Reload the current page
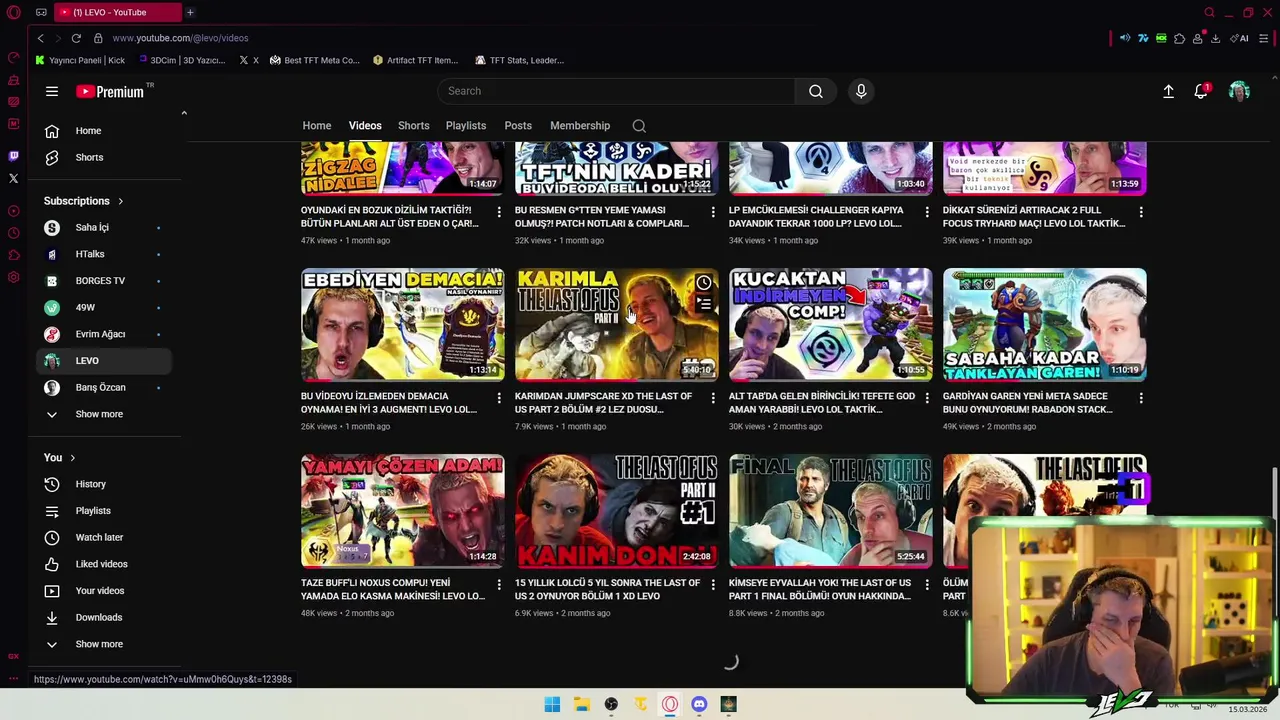The height and width of the screenshot is (720, 1280). click(76, 38)
